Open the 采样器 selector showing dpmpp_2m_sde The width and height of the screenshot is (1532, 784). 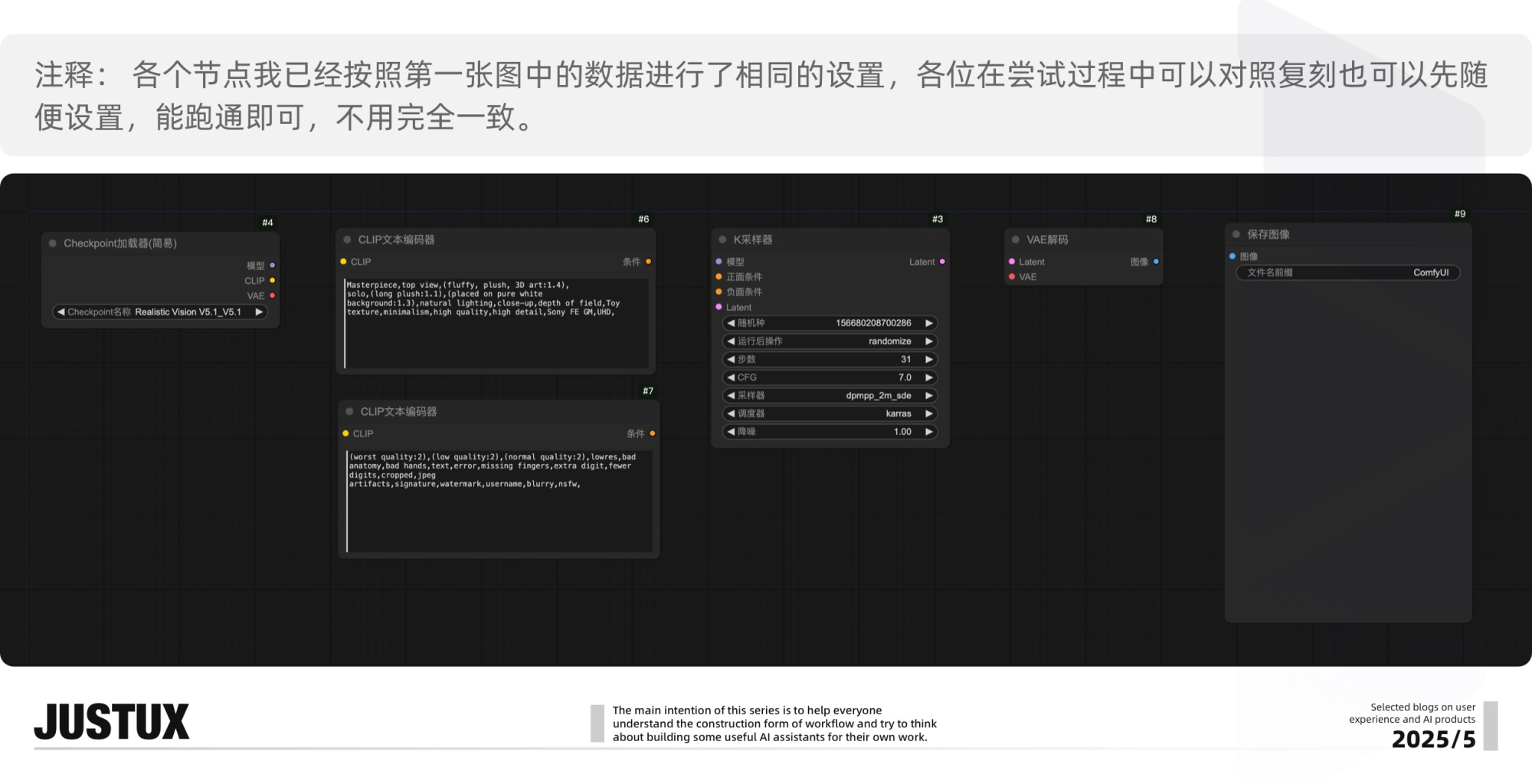point(830,395)
